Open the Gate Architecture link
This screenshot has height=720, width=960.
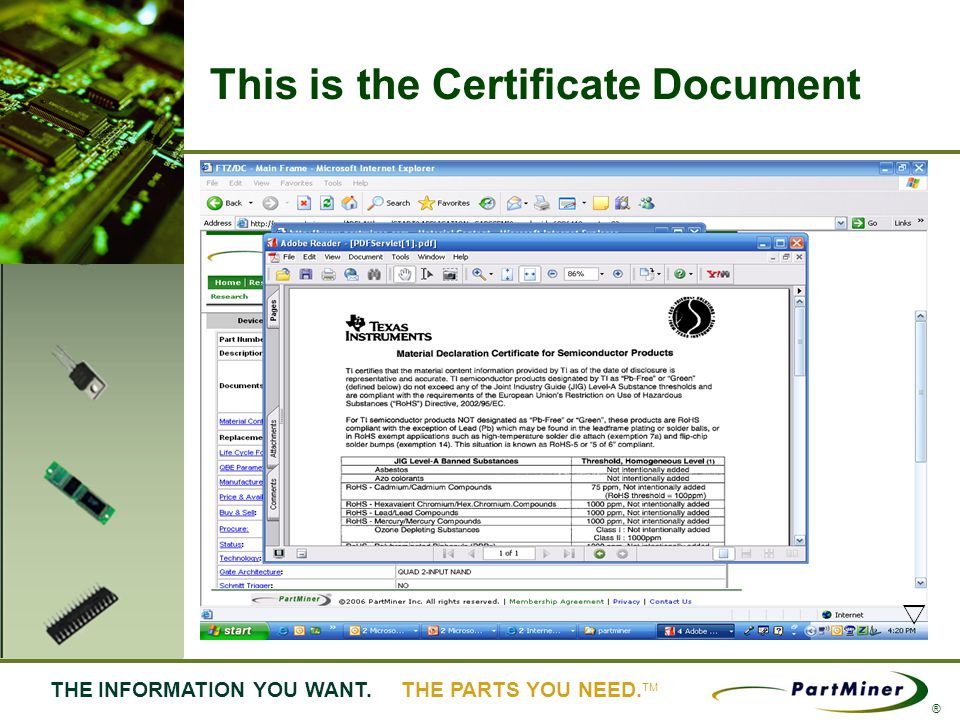250,572
